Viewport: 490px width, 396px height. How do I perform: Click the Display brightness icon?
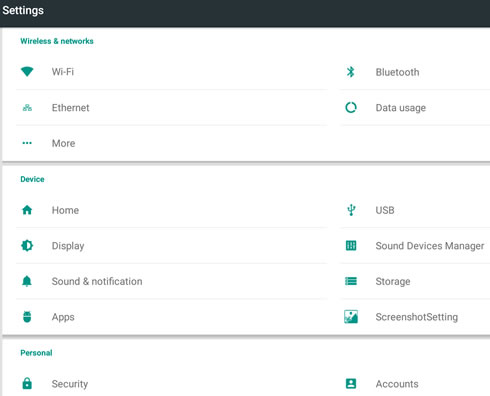(27, 246)
